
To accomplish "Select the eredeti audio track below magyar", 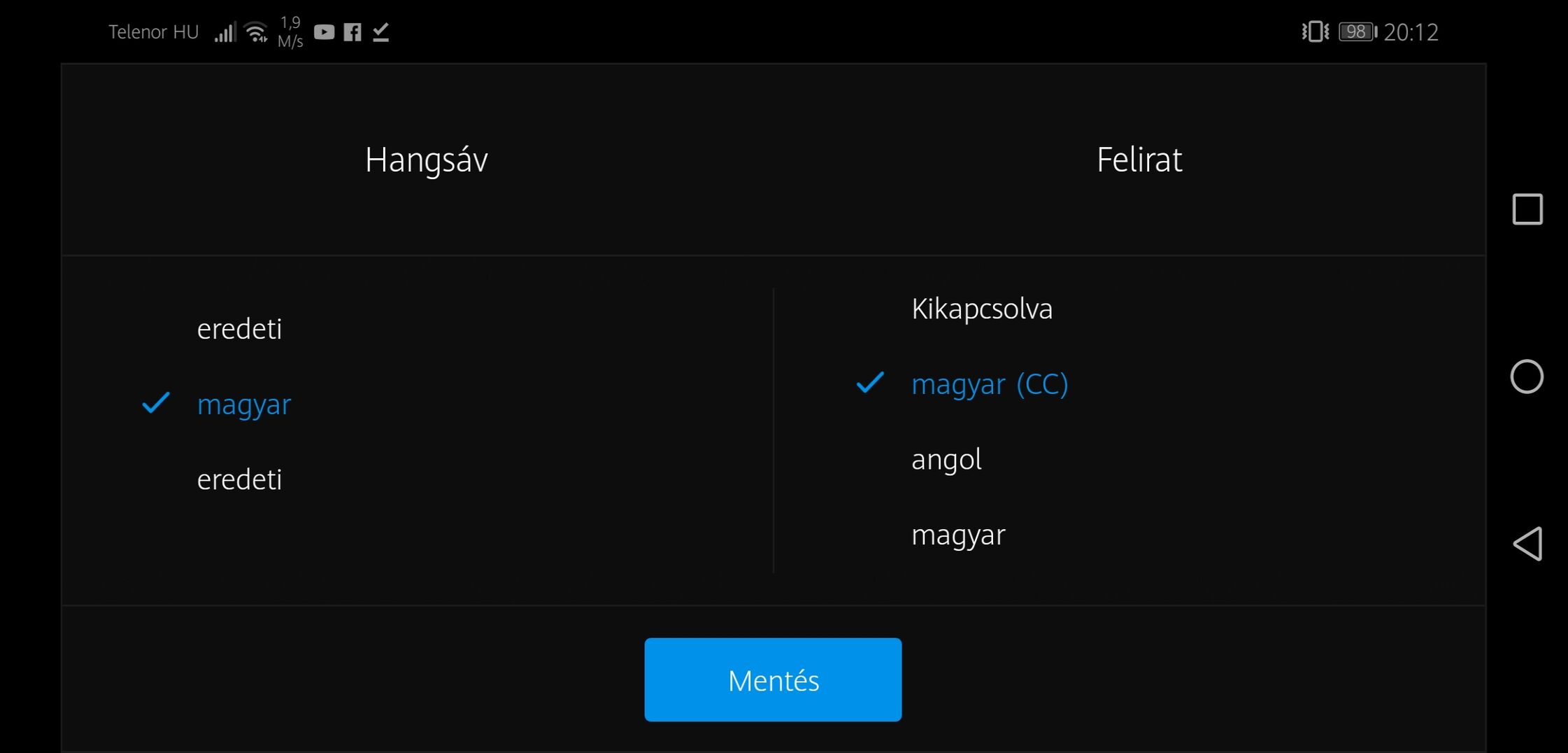I will (x=239, y=480).
